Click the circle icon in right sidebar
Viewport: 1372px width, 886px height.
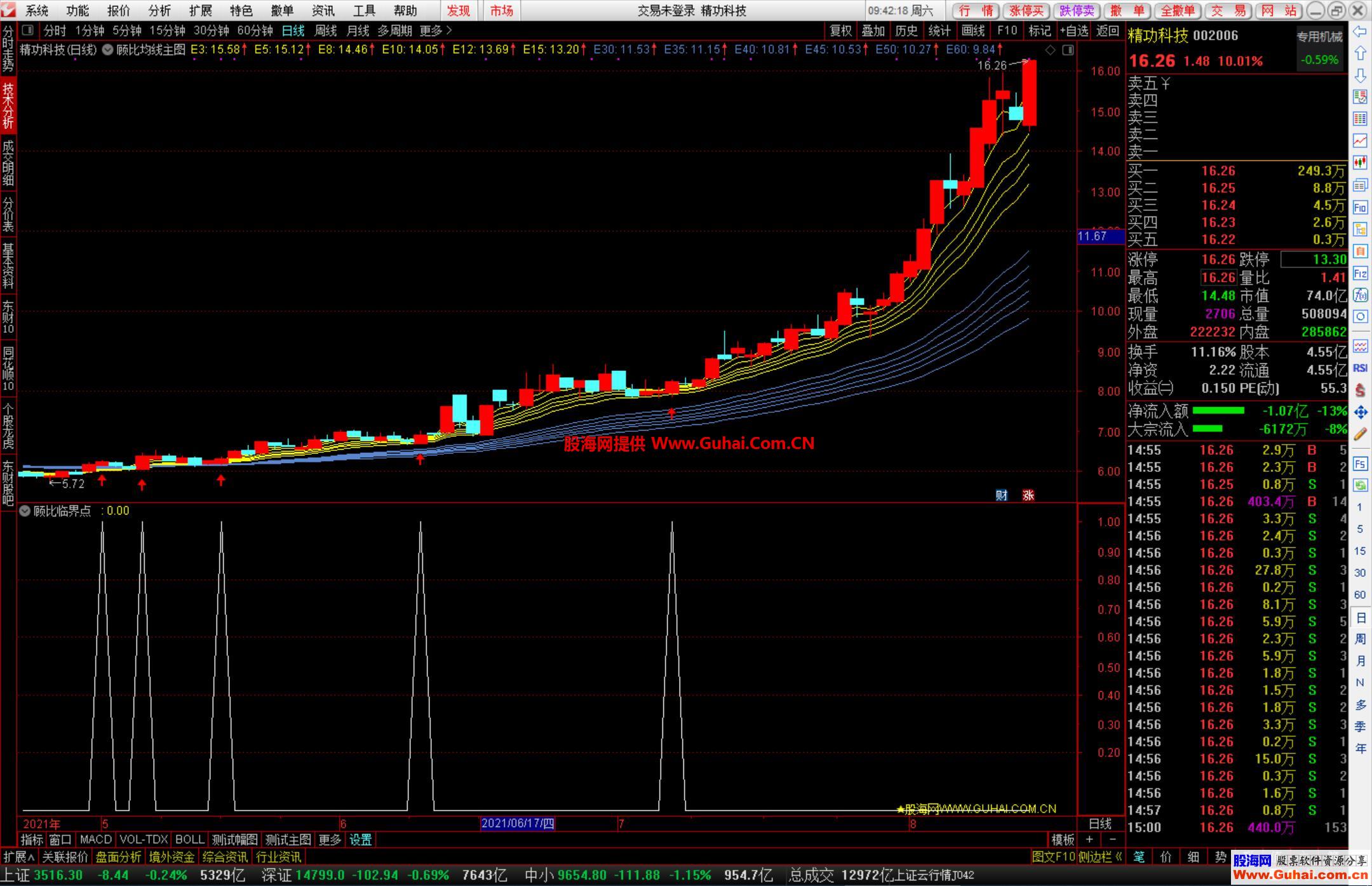click(1360, 317)
